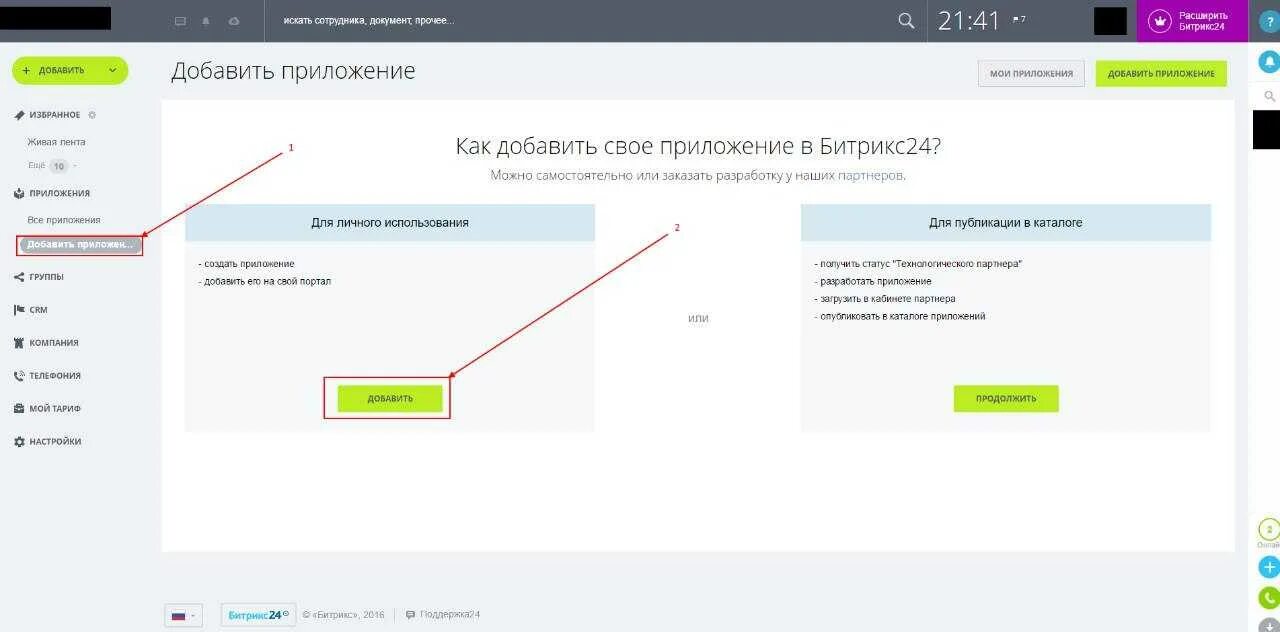Open the help question mark icon

(1270, 22)
